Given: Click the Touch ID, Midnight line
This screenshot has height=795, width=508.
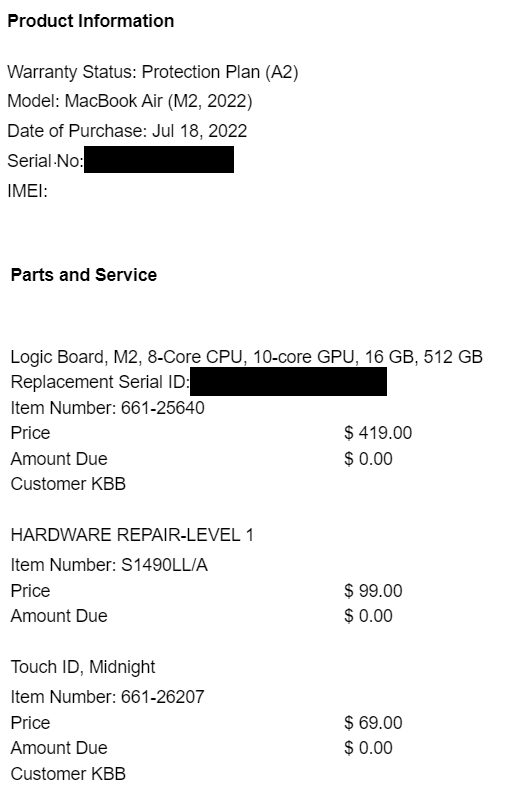Looking at the screenshot, I should (83, 667).
